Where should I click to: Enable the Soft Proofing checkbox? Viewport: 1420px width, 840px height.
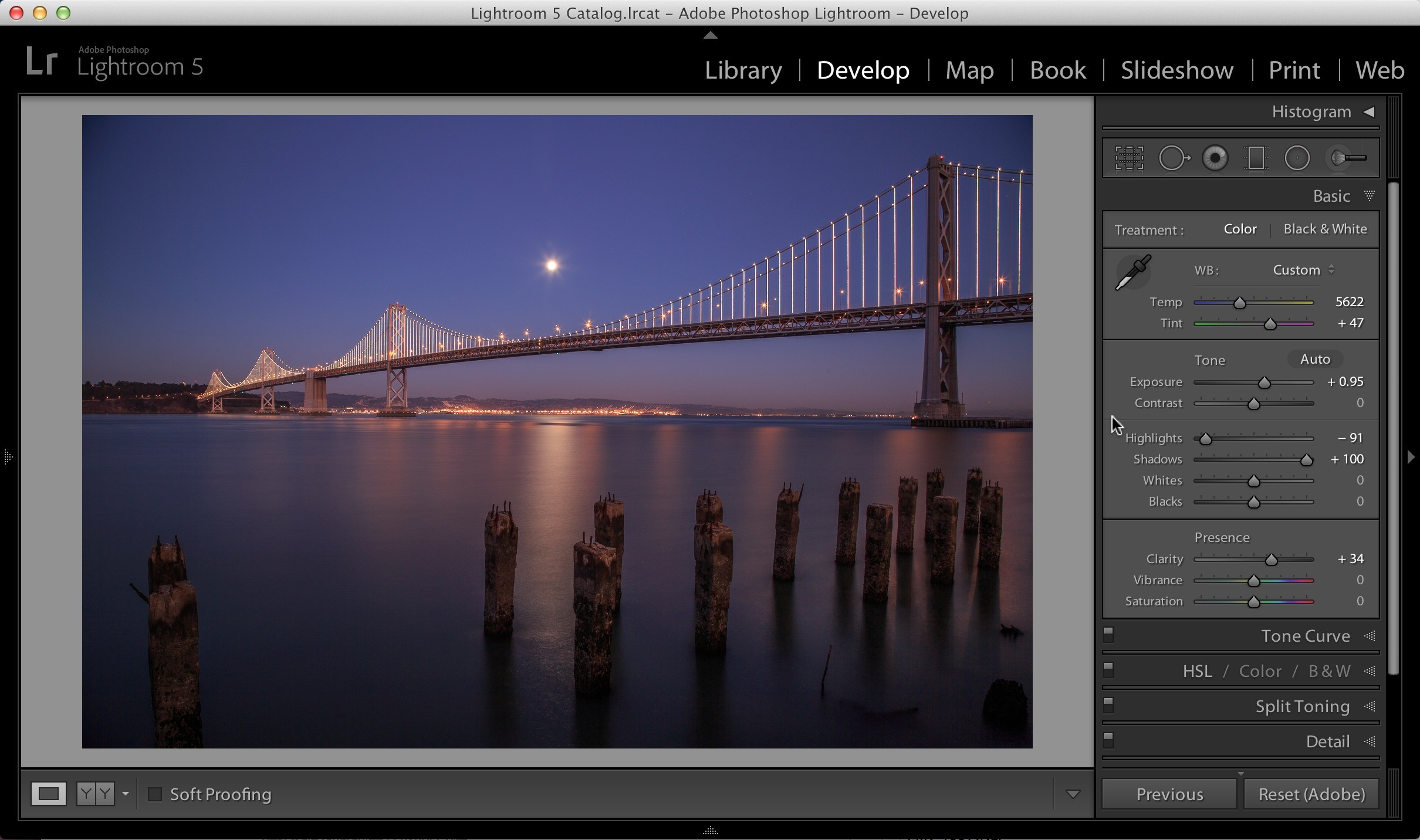click(155, 794)
